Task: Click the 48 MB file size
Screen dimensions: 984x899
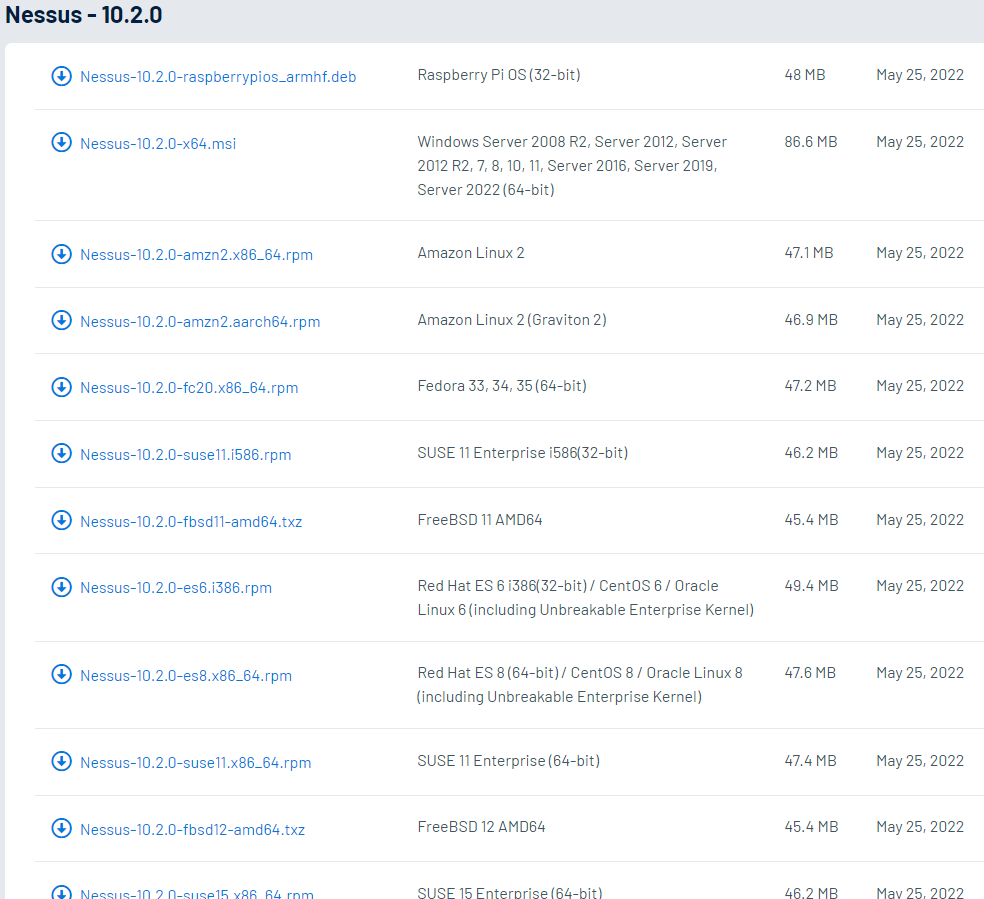Action: 805,75
